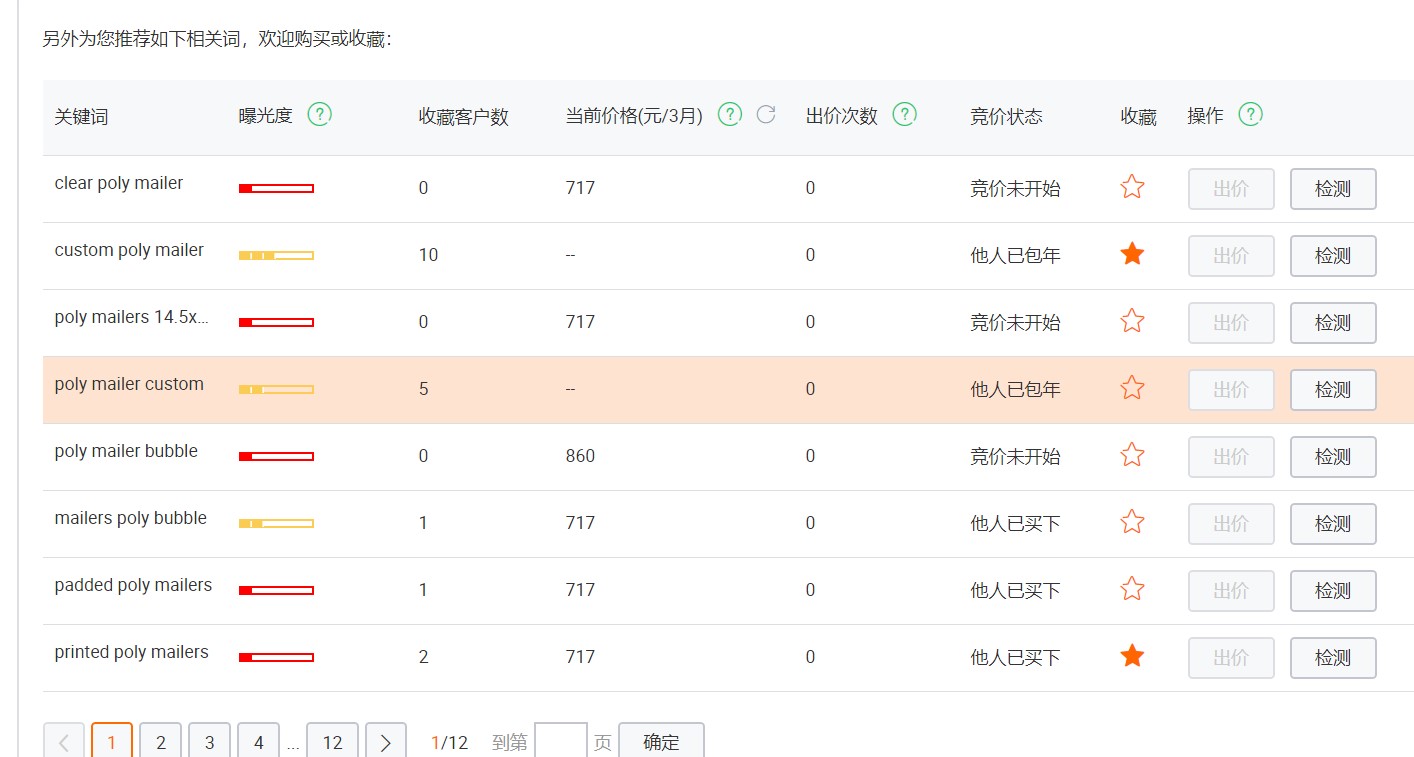Viewport: 1414px width, 757px height.
Task: Click the help icon next to 操作
Action: tap(1250, 114)
